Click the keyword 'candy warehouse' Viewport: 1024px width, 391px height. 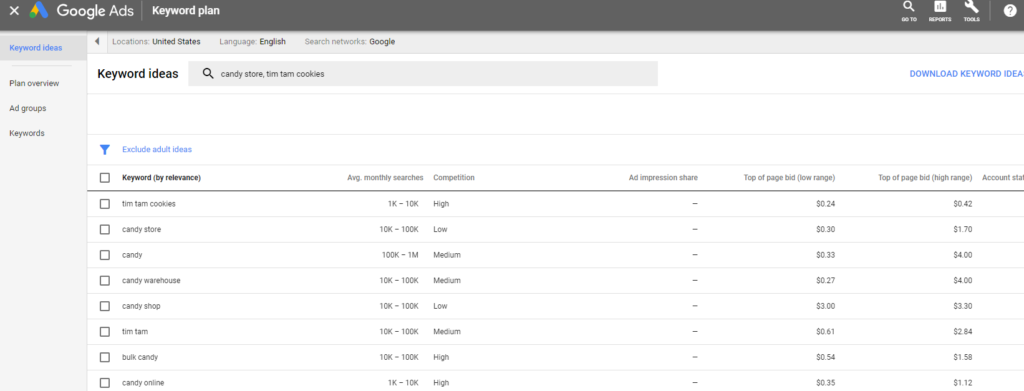(152, 280)
